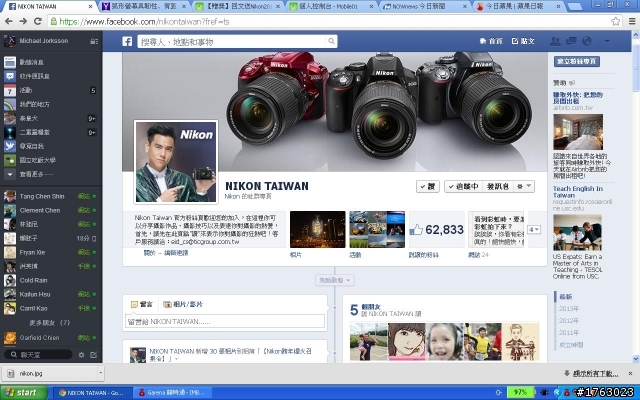The height and width of the screenshot is (400, 640).
Task: Open the events calendar icon in sidebar
Action: pyautogui.click(x=10, y=90)
